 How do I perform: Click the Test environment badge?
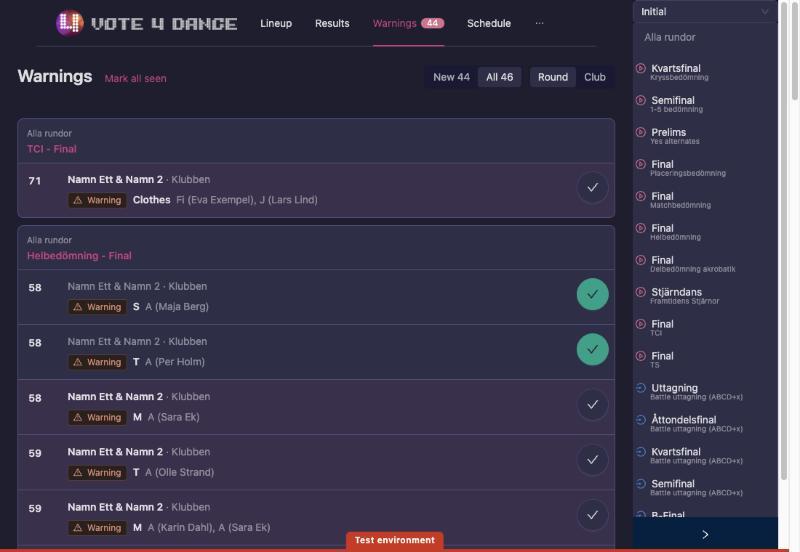394,540
